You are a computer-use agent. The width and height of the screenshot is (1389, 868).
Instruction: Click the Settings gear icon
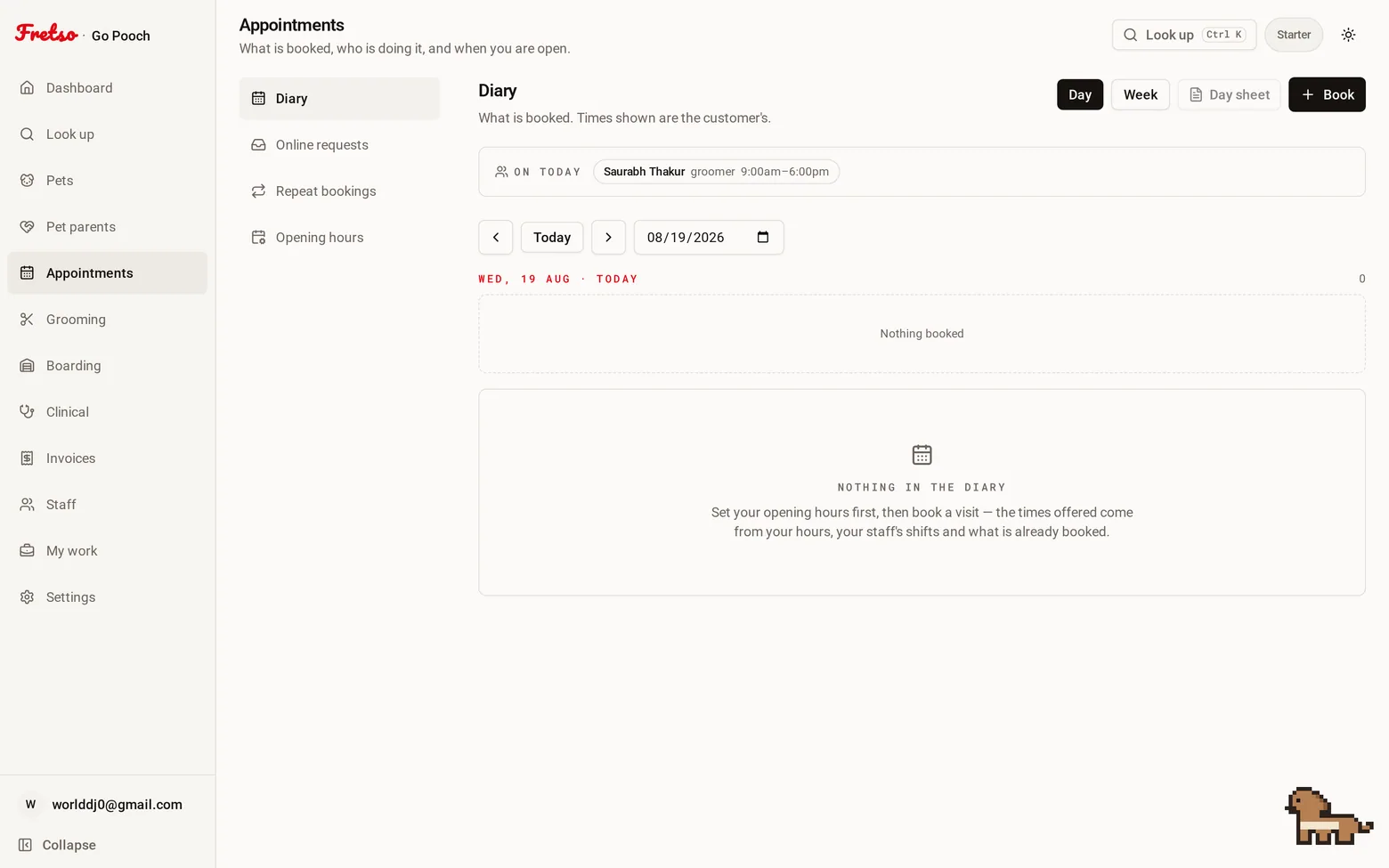(27, 597)
